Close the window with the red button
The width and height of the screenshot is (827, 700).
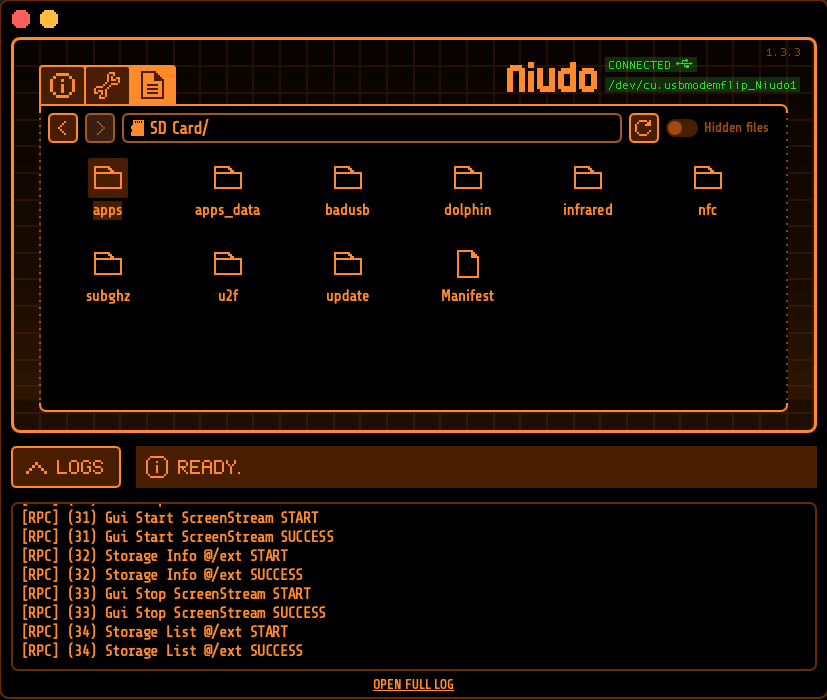[21, 19]
